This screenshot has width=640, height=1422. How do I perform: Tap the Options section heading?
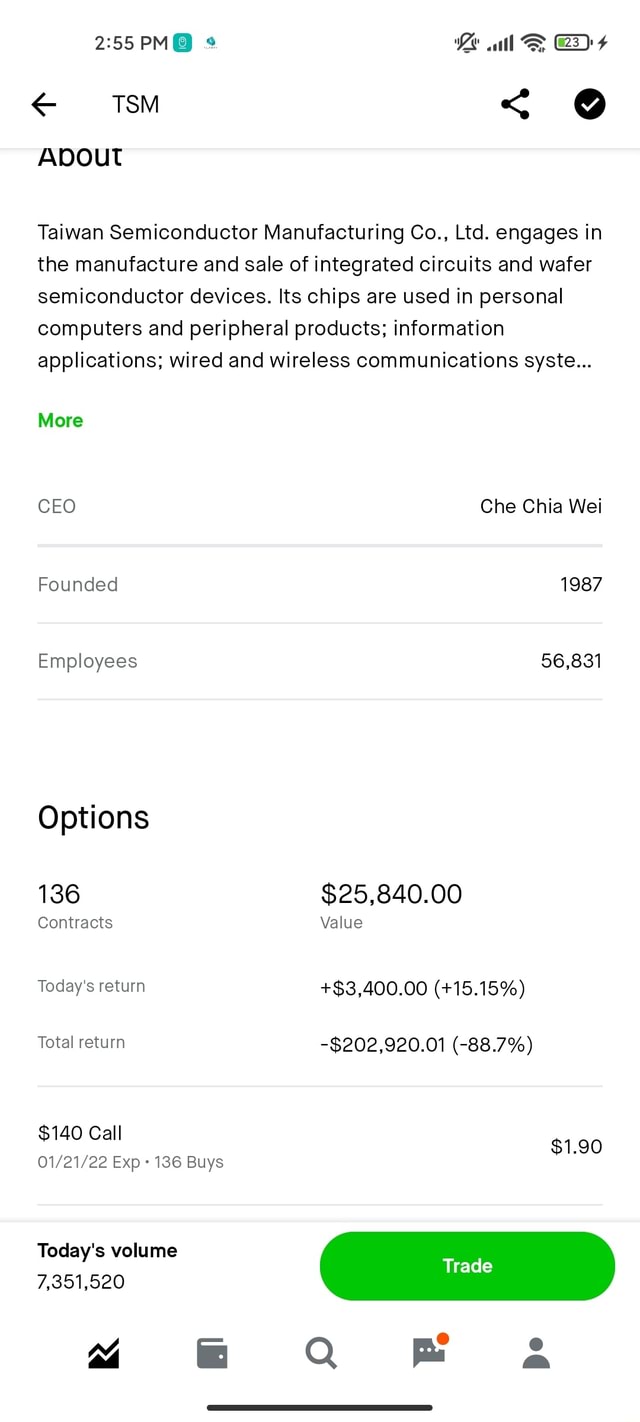(x=93, y=817)
